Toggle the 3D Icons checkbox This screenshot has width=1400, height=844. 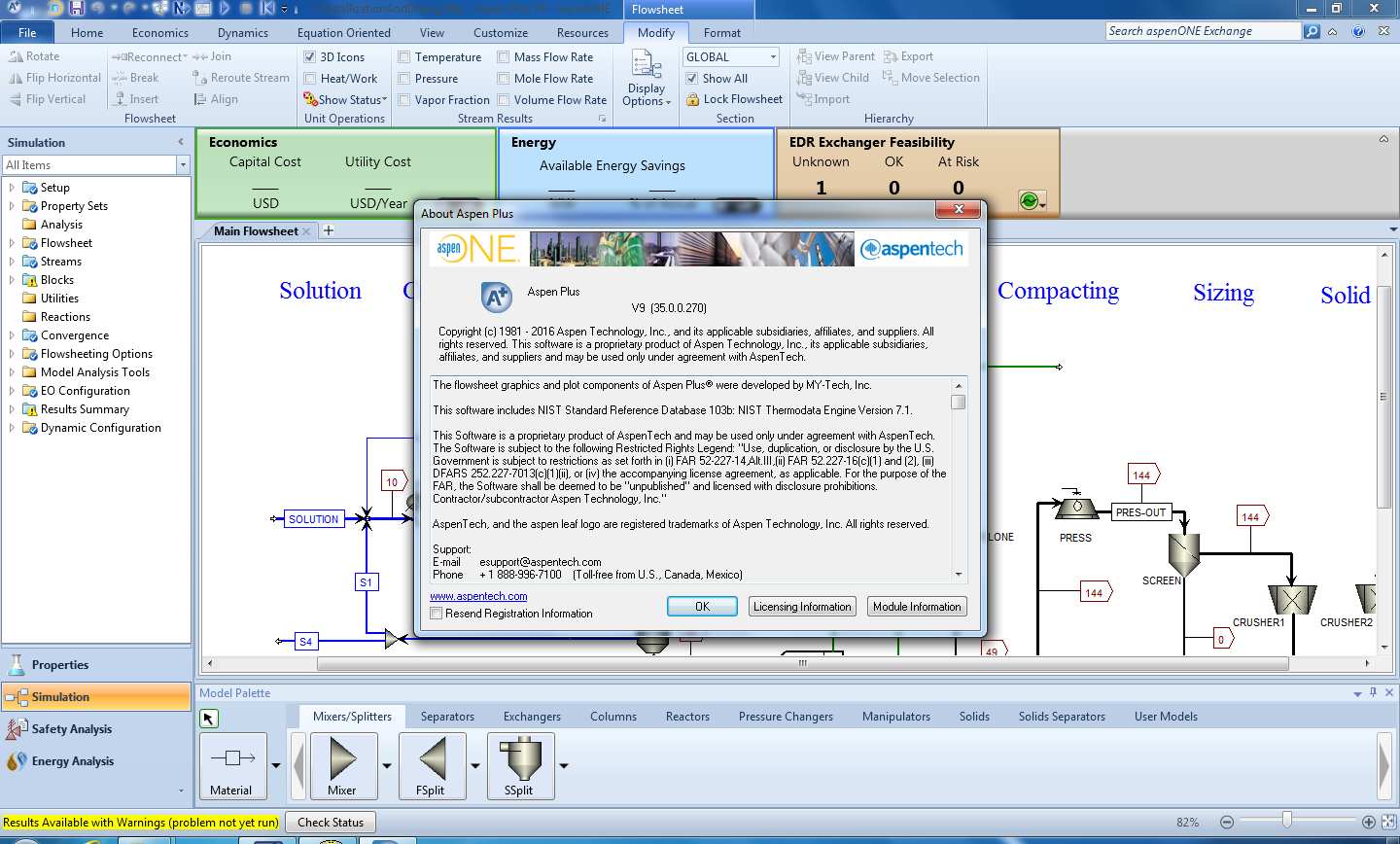tap(310, 56)
